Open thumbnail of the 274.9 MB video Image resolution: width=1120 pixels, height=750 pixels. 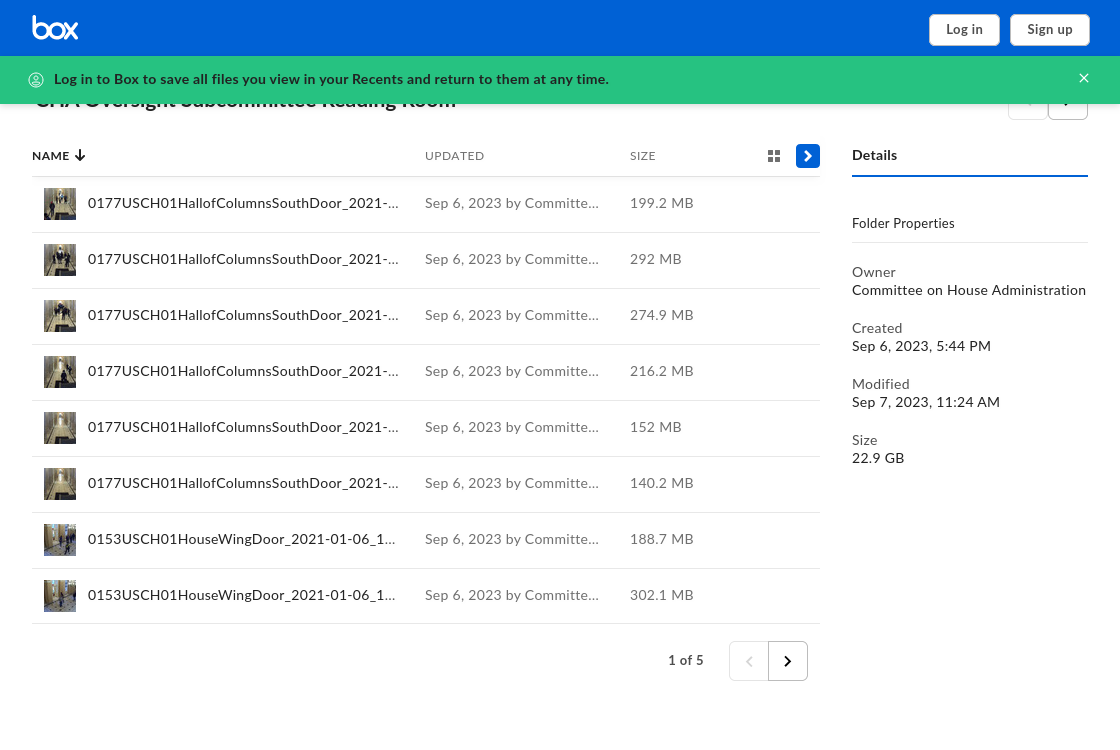(60, 316)
